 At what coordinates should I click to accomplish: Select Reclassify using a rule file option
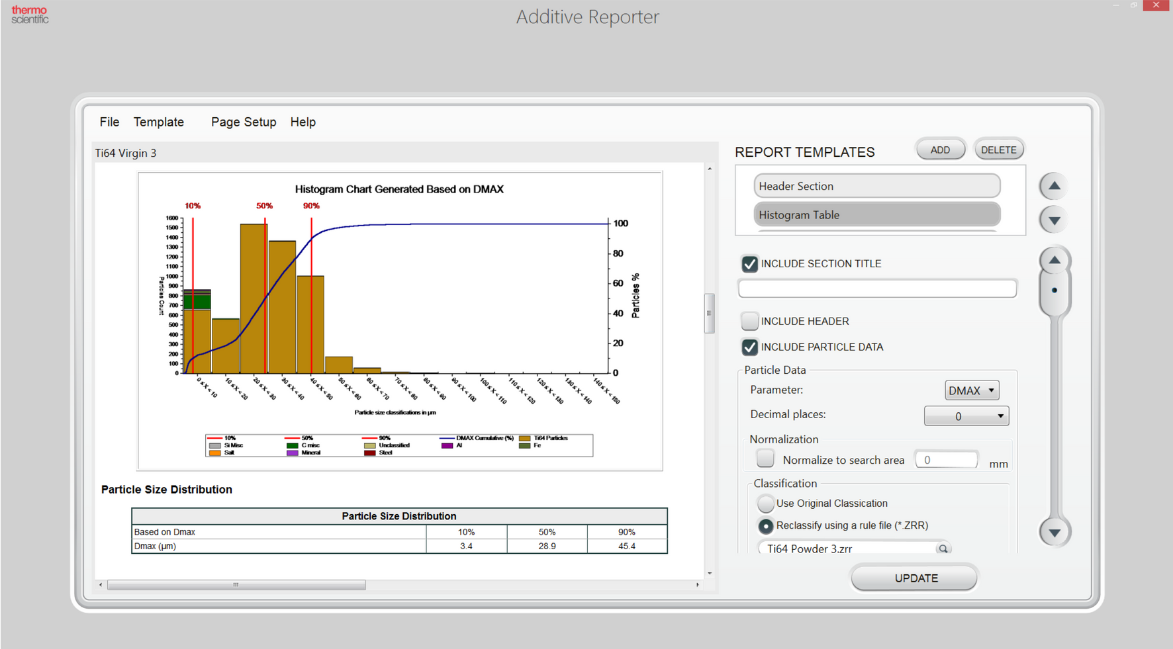coord(765,526)
